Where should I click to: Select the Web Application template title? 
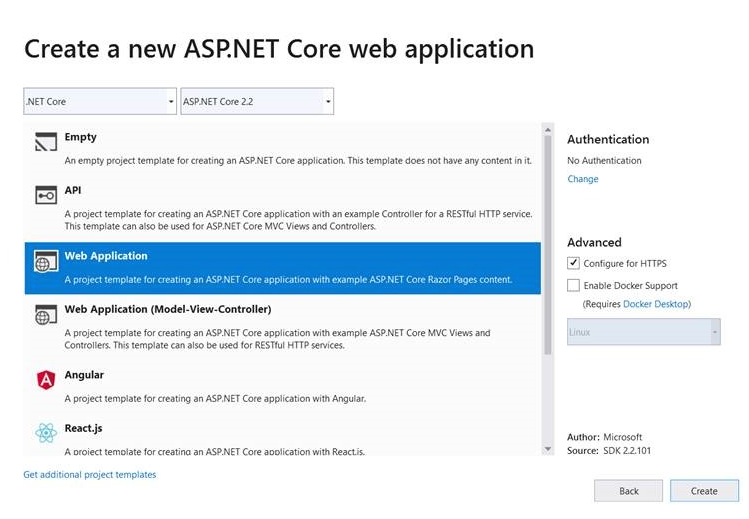coord(106,256)
